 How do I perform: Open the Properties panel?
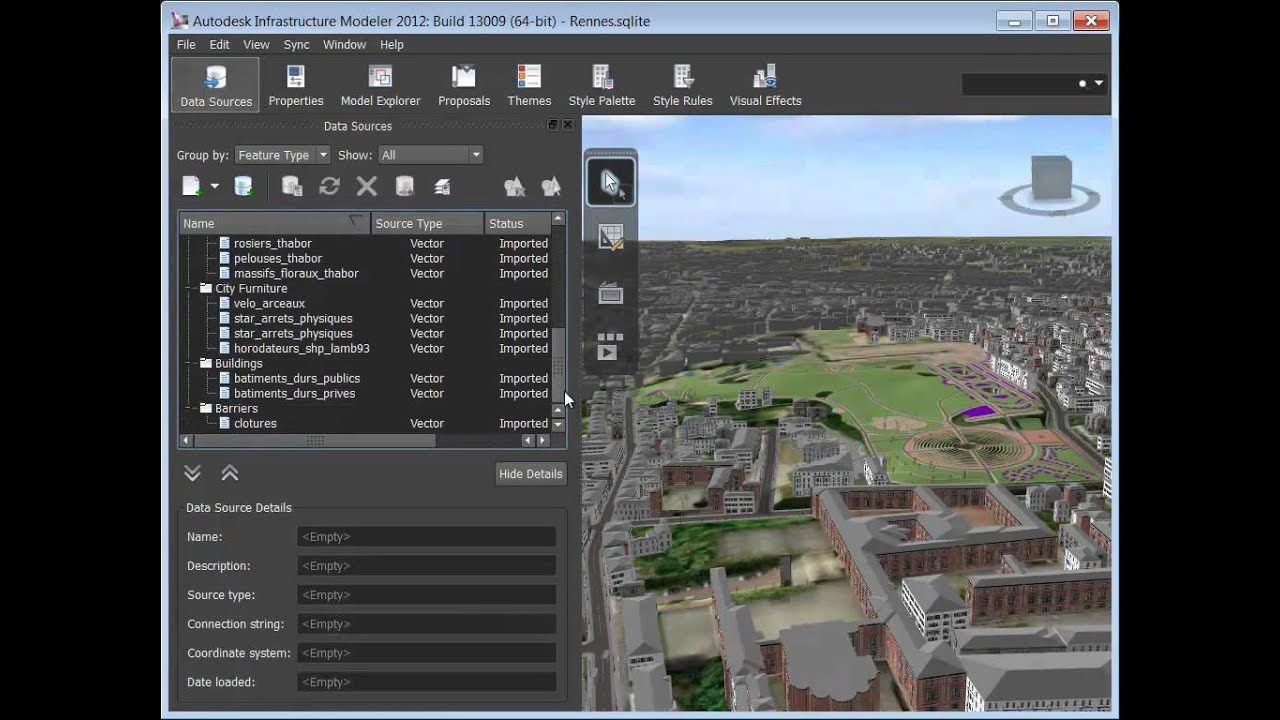tap(295, 85)
